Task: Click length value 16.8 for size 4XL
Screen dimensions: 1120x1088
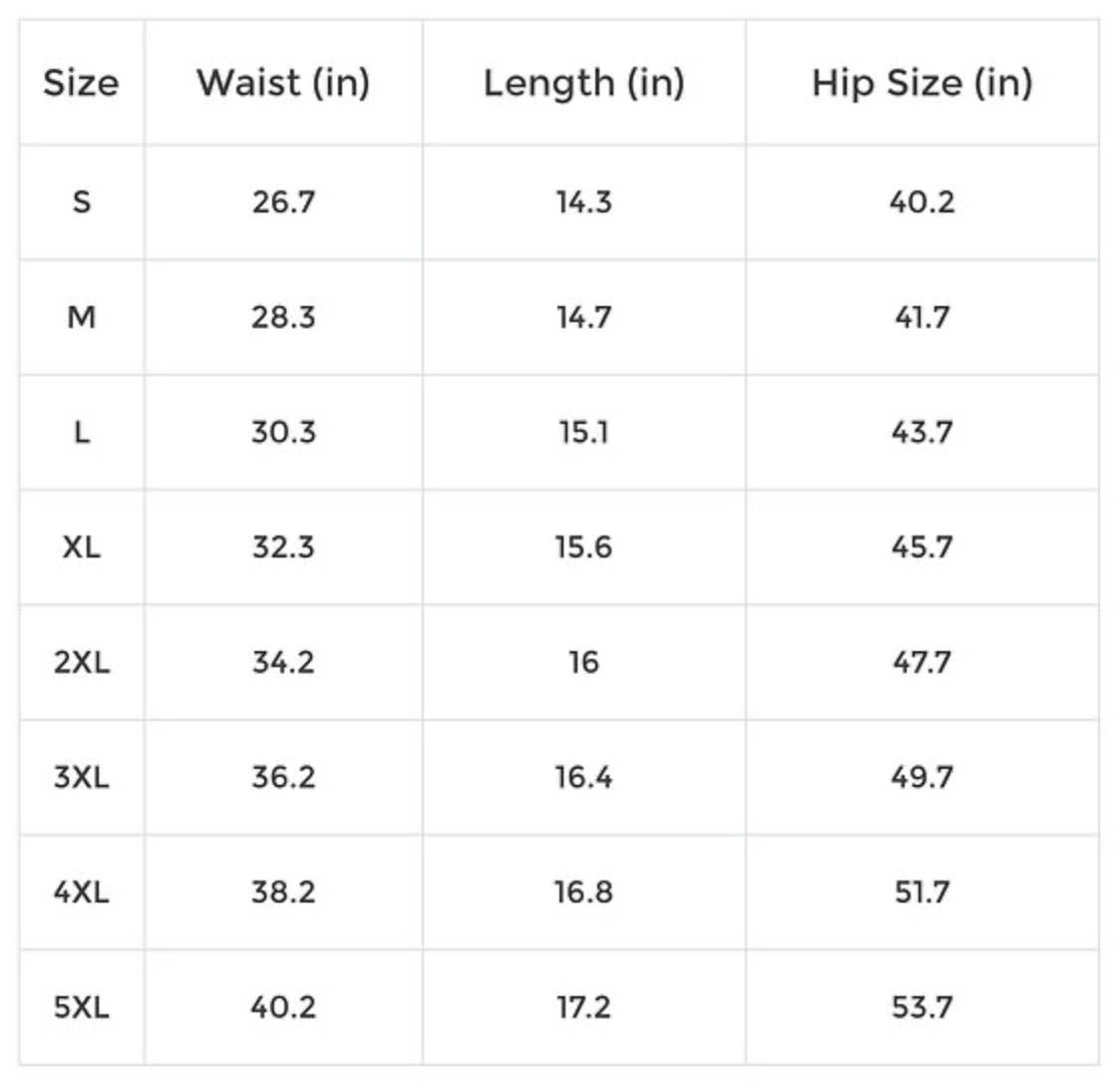Action: (584, 892)
